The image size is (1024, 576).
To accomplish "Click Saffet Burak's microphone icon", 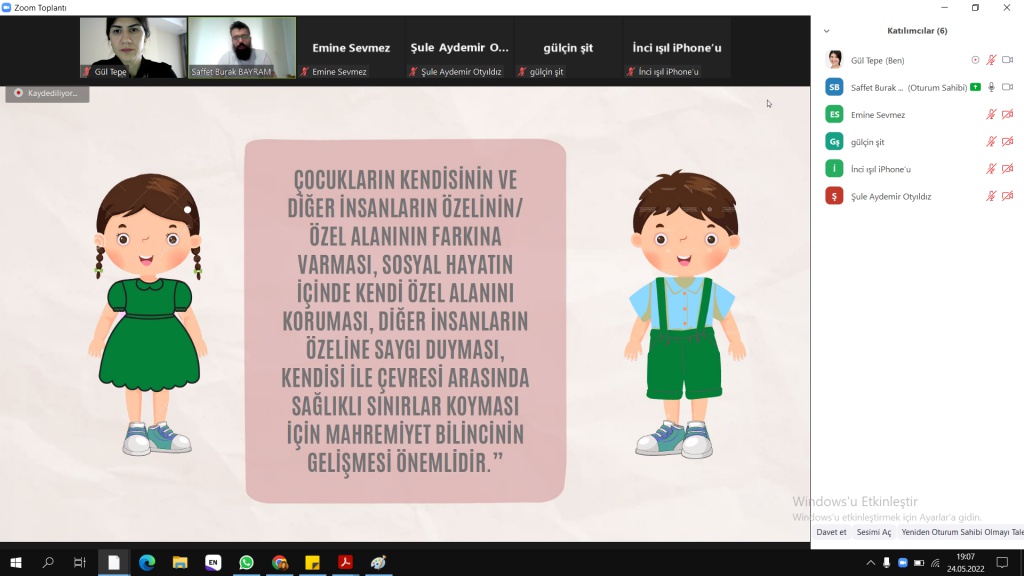I will click(991, 87).
